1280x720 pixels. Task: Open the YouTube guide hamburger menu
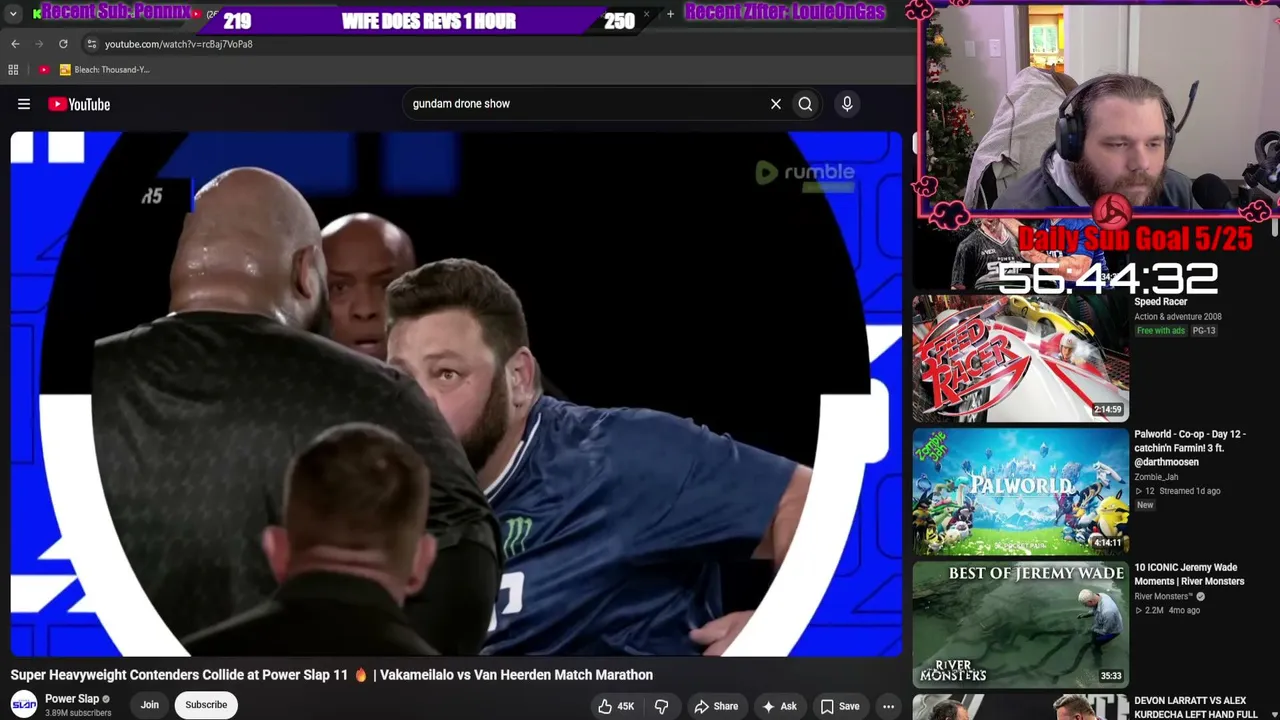pos(24,104)
